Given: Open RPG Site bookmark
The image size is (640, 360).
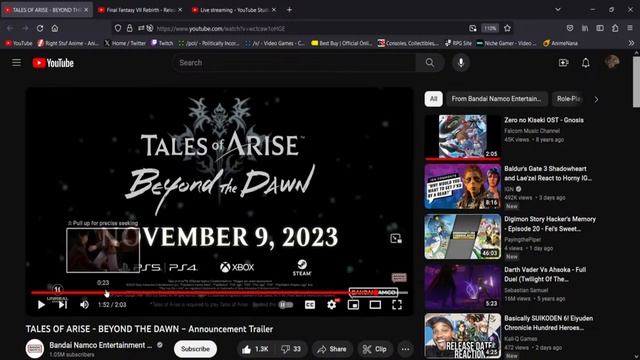Looking at the screenshot, I should point(458,43).
